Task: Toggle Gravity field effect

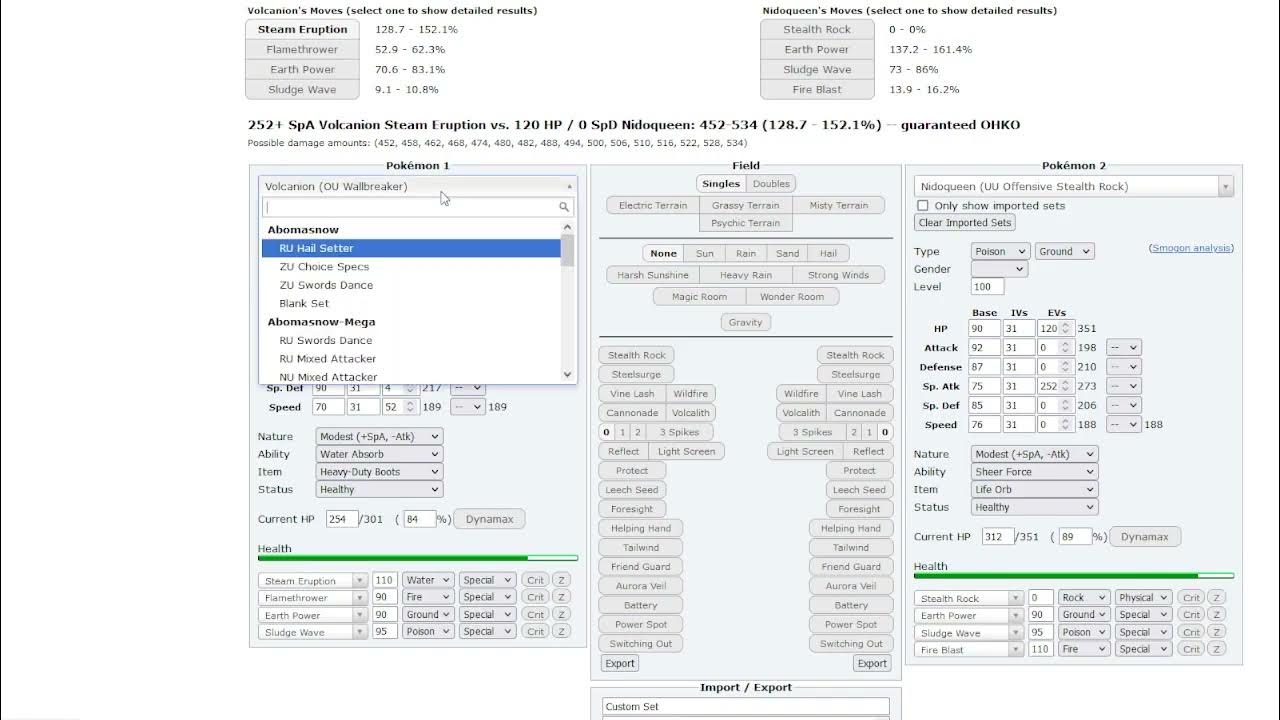Action: (x=745, y=323)
